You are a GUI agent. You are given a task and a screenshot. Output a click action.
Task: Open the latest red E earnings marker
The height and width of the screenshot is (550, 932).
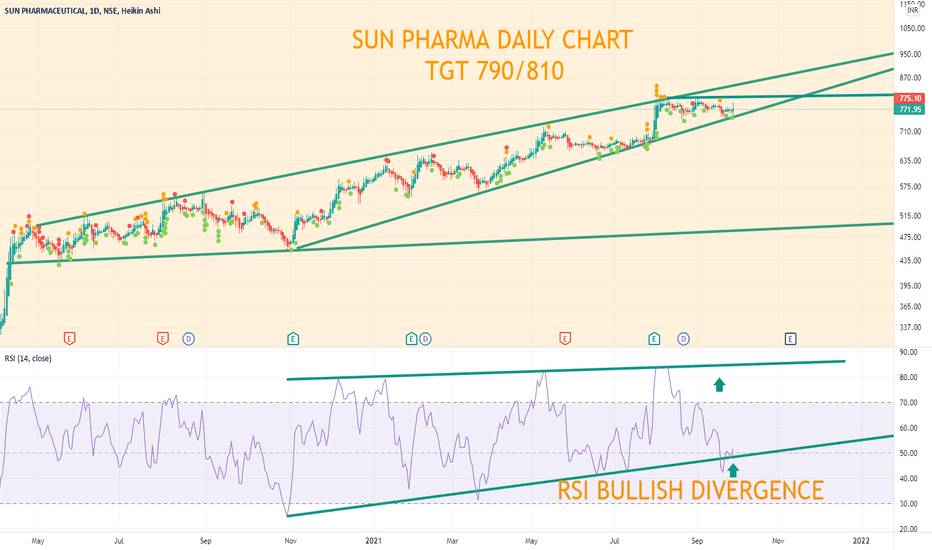coord(565,339)
